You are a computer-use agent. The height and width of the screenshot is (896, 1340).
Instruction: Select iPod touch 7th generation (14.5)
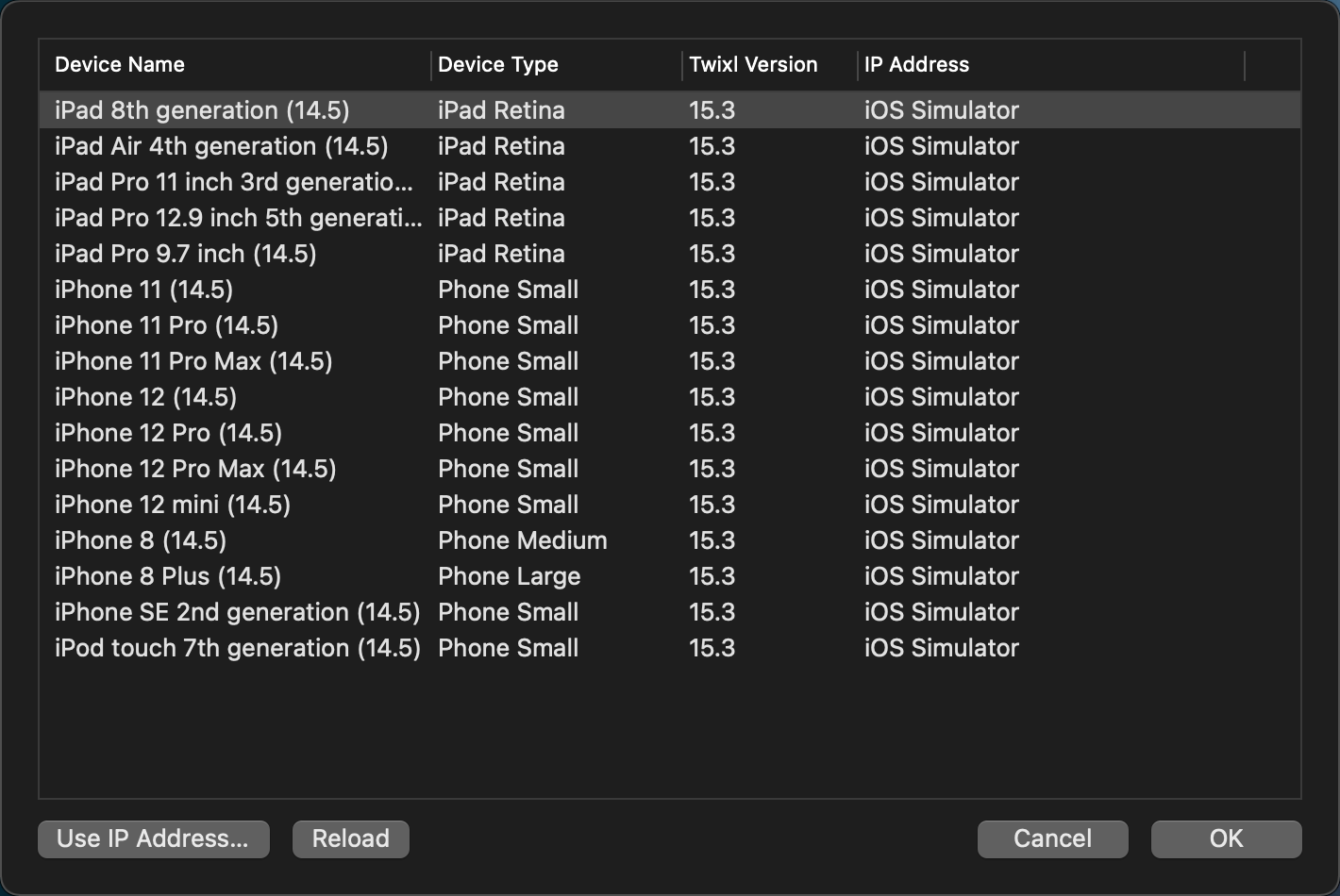(670, 648)
